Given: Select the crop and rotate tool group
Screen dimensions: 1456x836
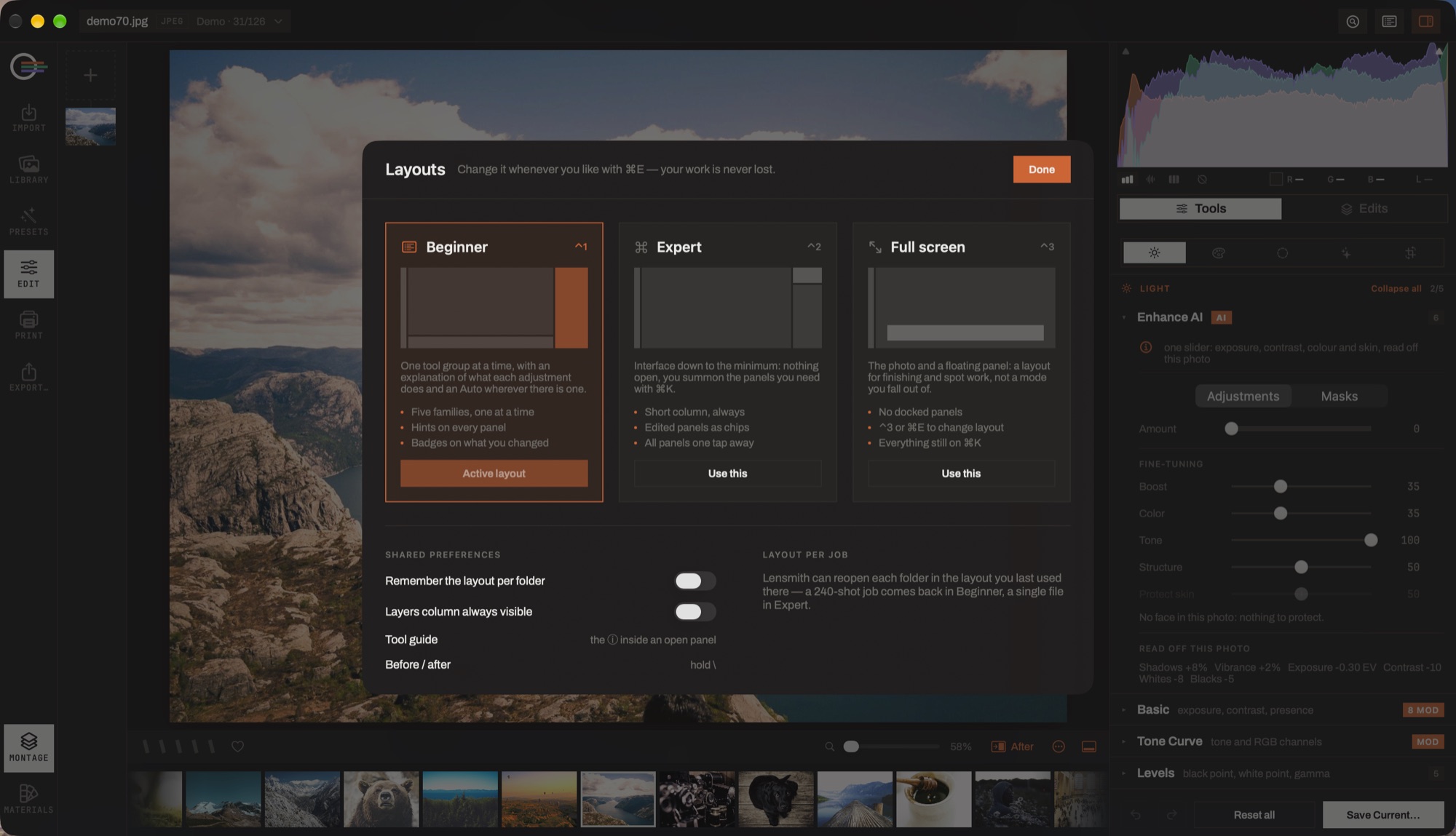Looking at the screenshot, I should (1410, 252).
